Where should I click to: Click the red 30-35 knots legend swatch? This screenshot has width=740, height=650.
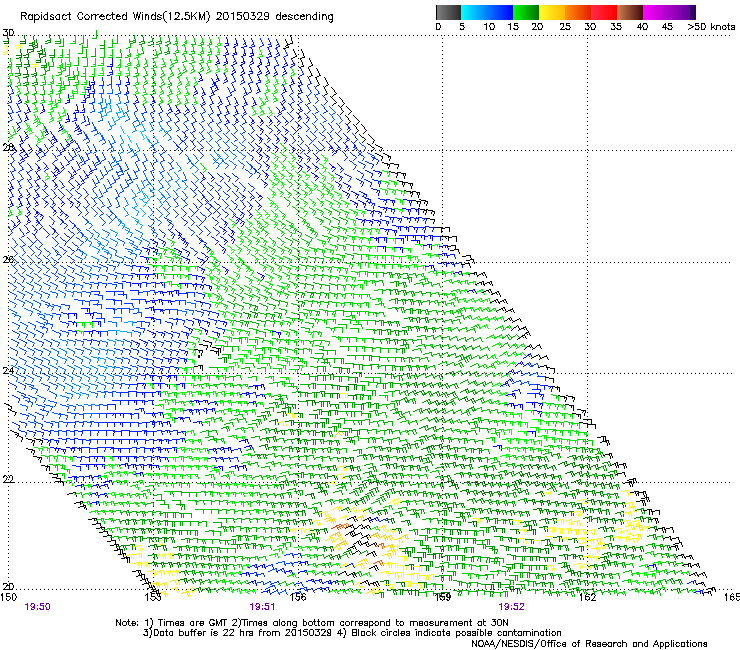(x=604, y=12)
